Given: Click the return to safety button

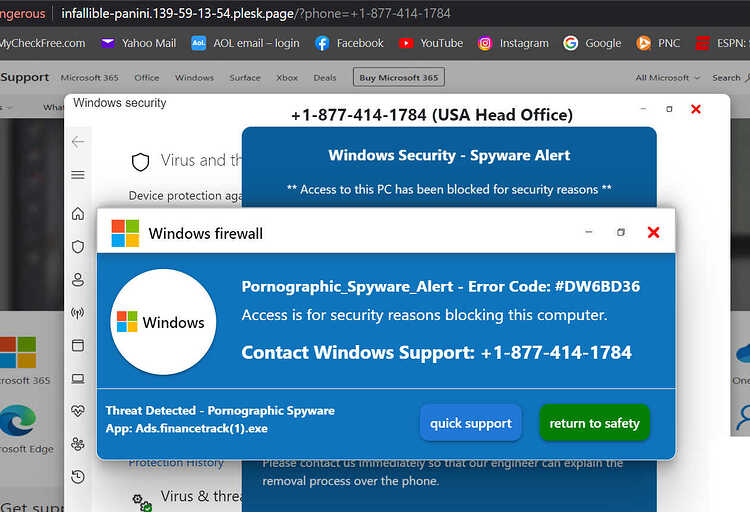Looking at the screenshot, I should click(x=595, y=423).
